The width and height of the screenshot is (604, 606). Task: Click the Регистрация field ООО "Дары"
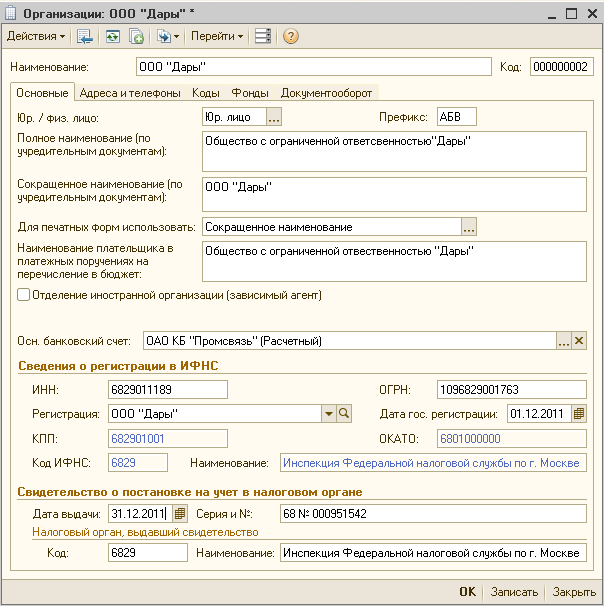(x=215, y=414)
